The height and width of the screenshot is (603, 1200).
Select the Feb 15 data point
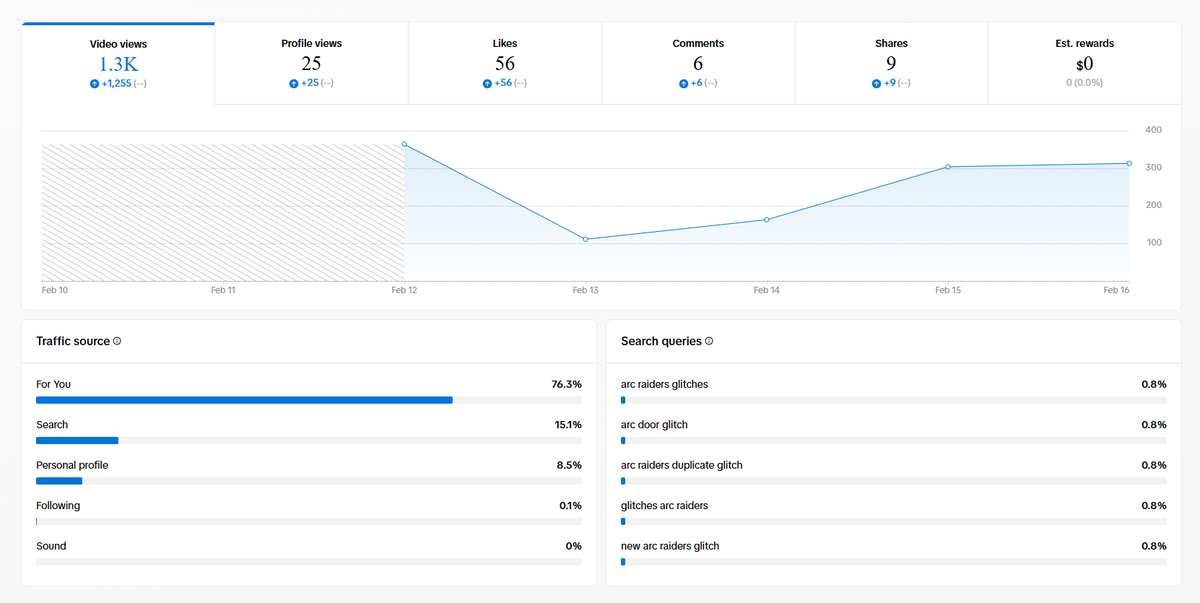click(x=948, y=167)
